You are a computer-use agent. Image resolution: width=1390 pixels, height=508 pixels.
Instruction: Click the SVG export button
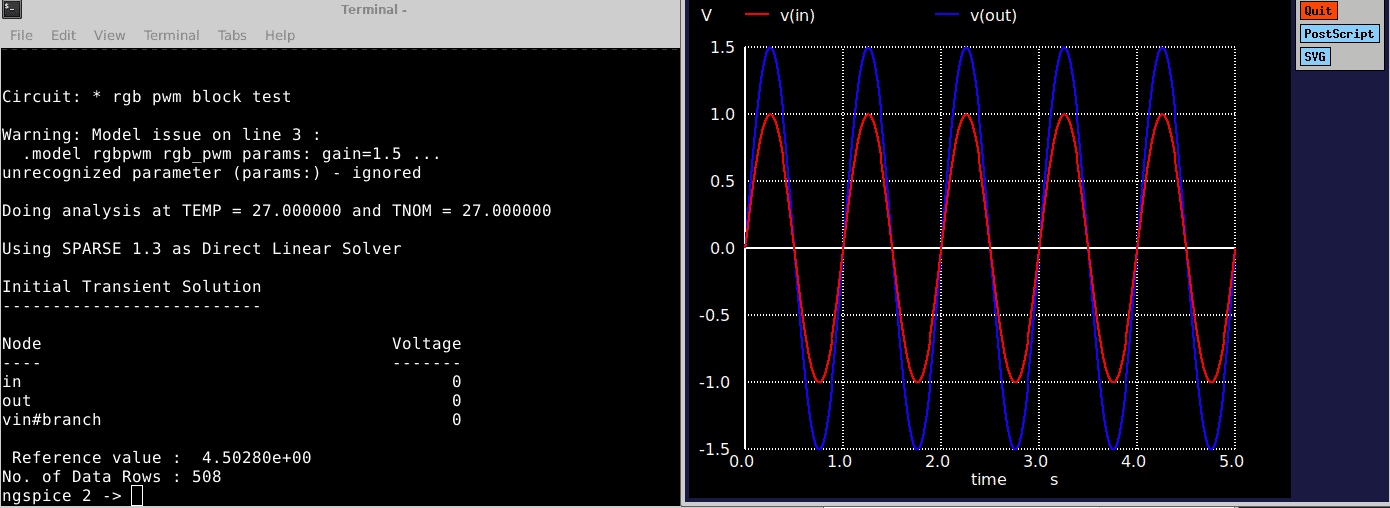(x=1315, y=57)
